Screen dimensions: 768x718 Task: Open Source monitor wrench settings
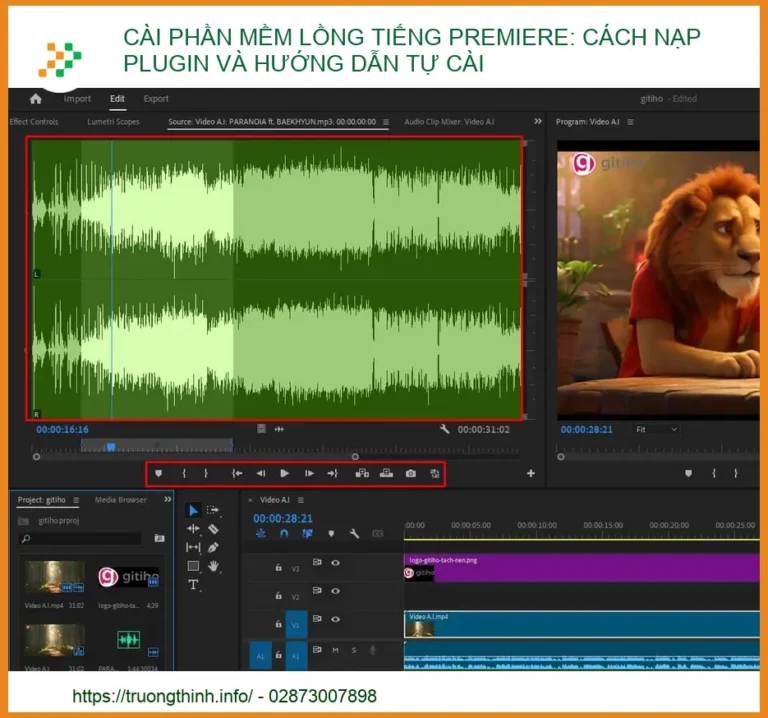point(445,430)
